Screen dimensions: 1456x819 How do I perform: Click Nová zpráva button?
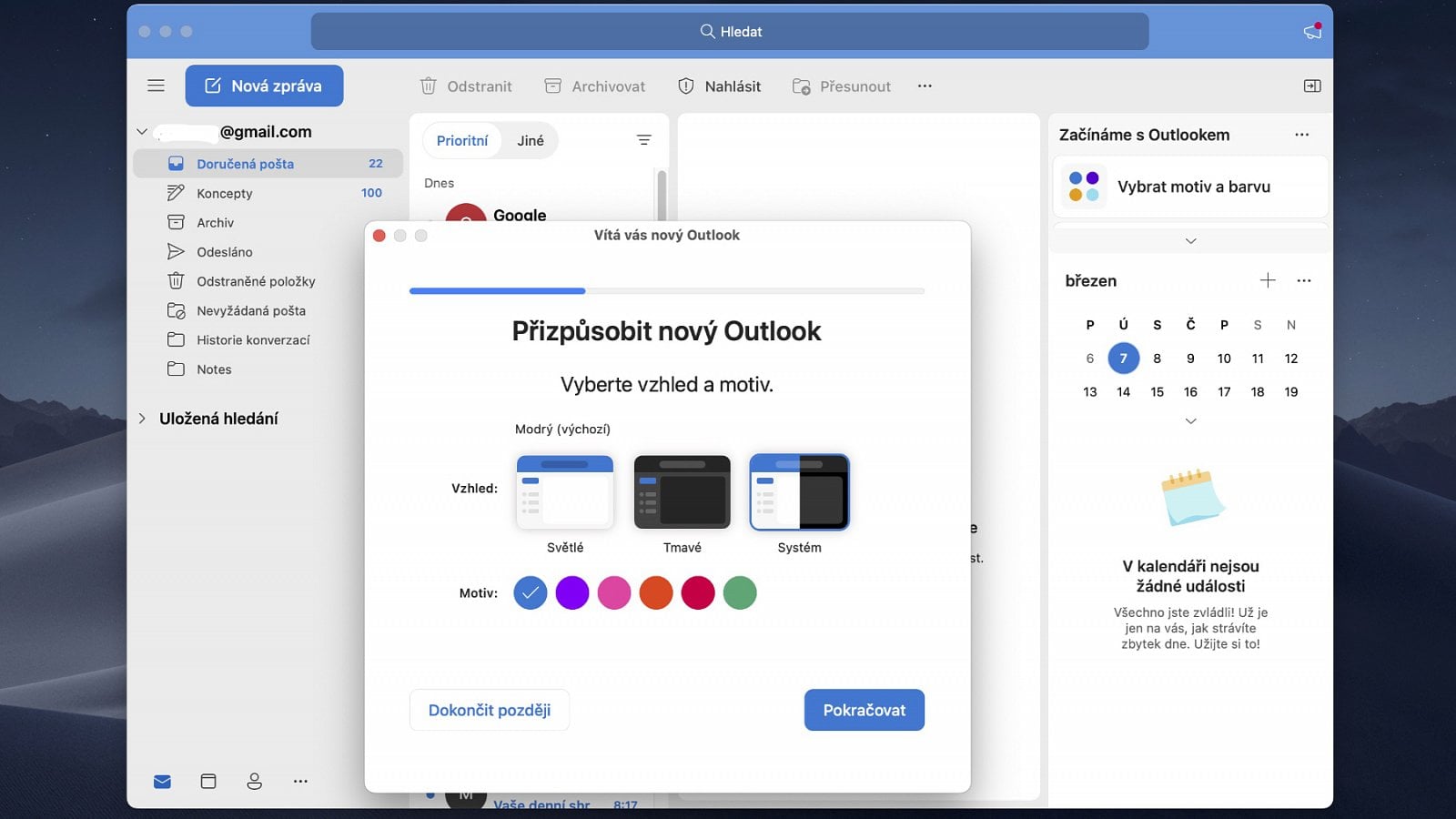[264, 86]
